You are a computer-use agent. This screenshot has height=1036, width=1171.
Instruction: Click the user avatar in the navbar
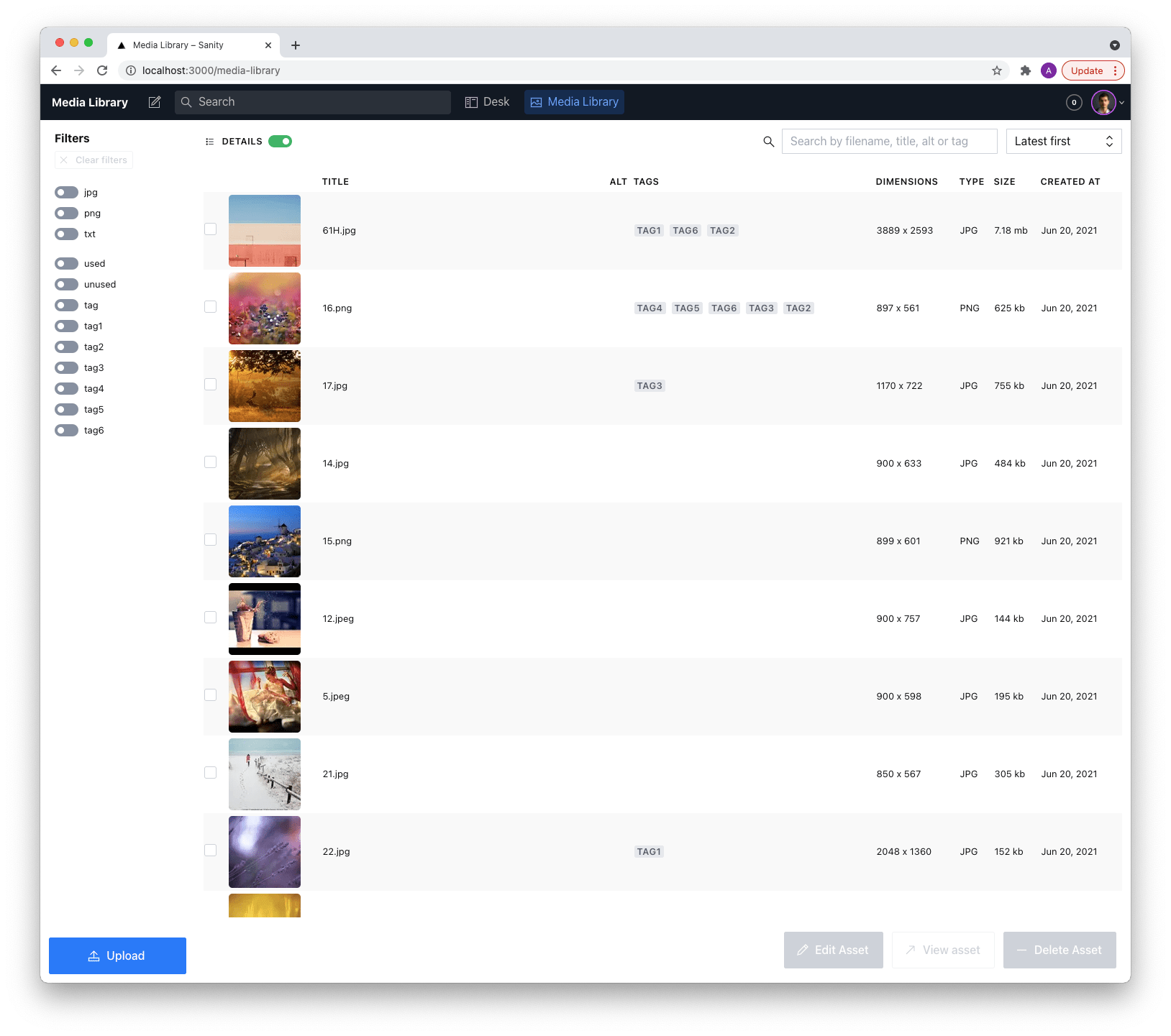1103,102
